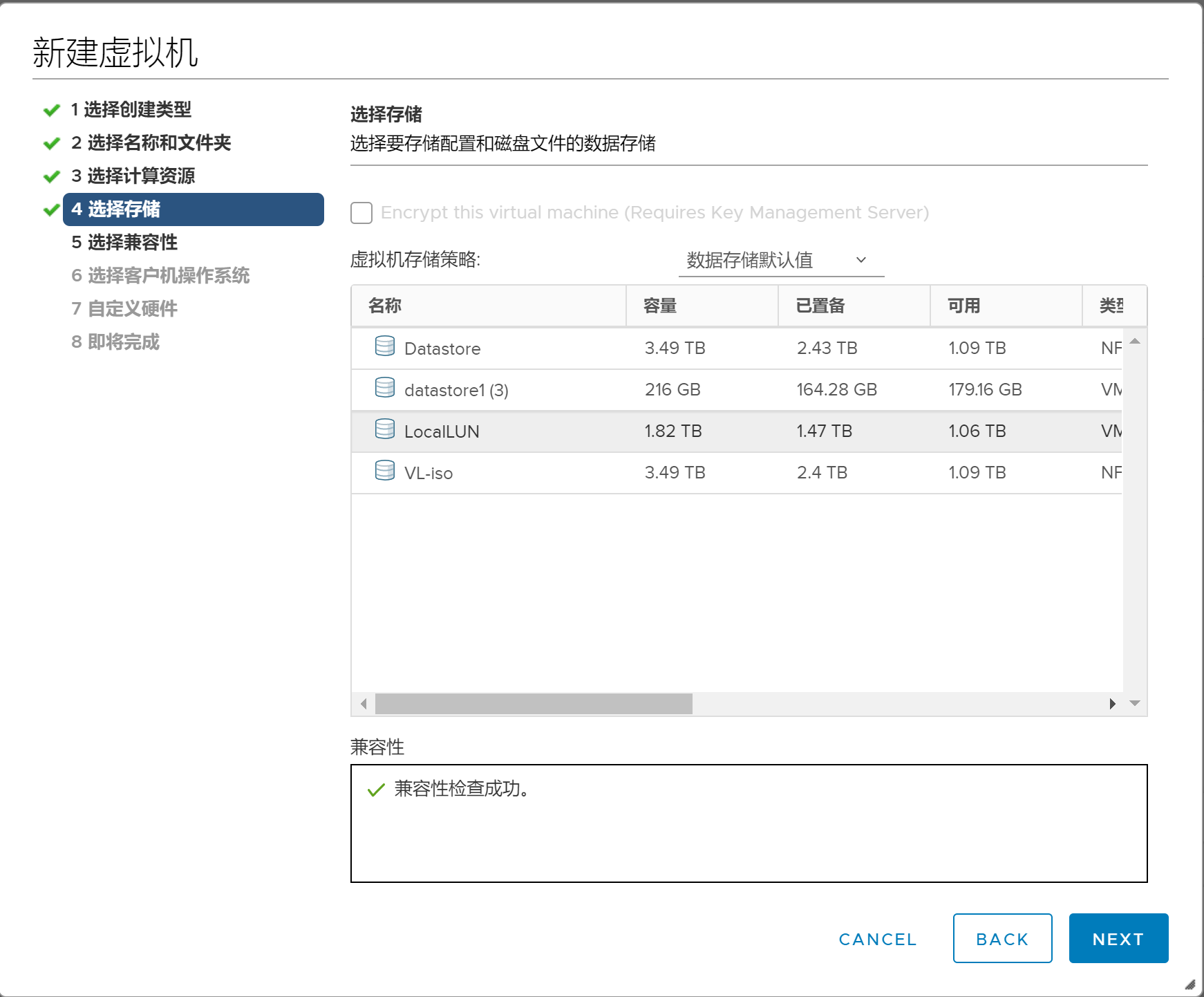1204x997 pixels.
Task: Click green checkmark beside step 3 选择计算资源
Action: point(52,176)
